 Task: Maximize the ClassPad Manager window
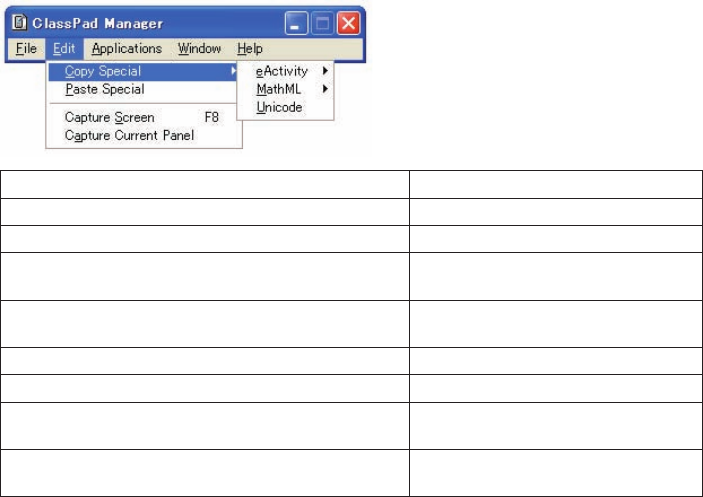(322, 23)
